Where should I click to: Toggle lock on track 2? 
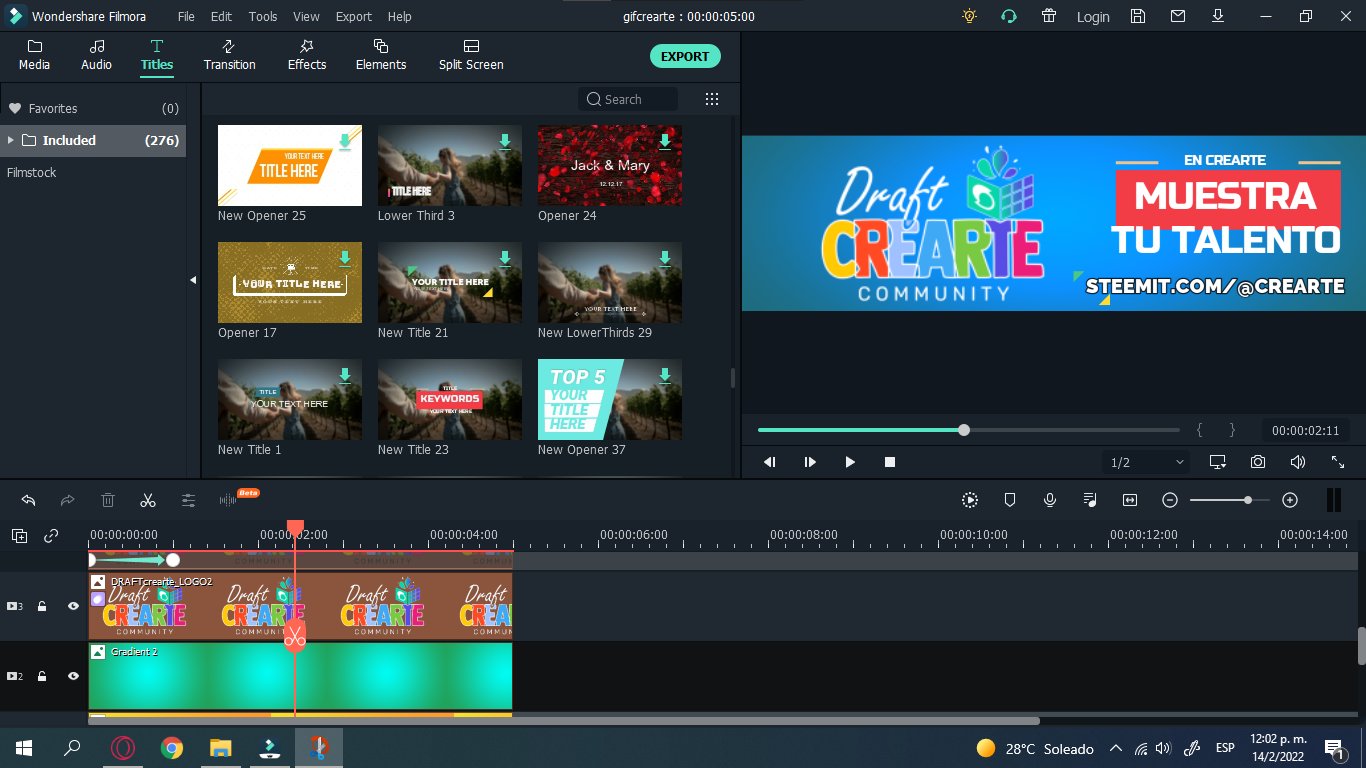pos(42,676)
